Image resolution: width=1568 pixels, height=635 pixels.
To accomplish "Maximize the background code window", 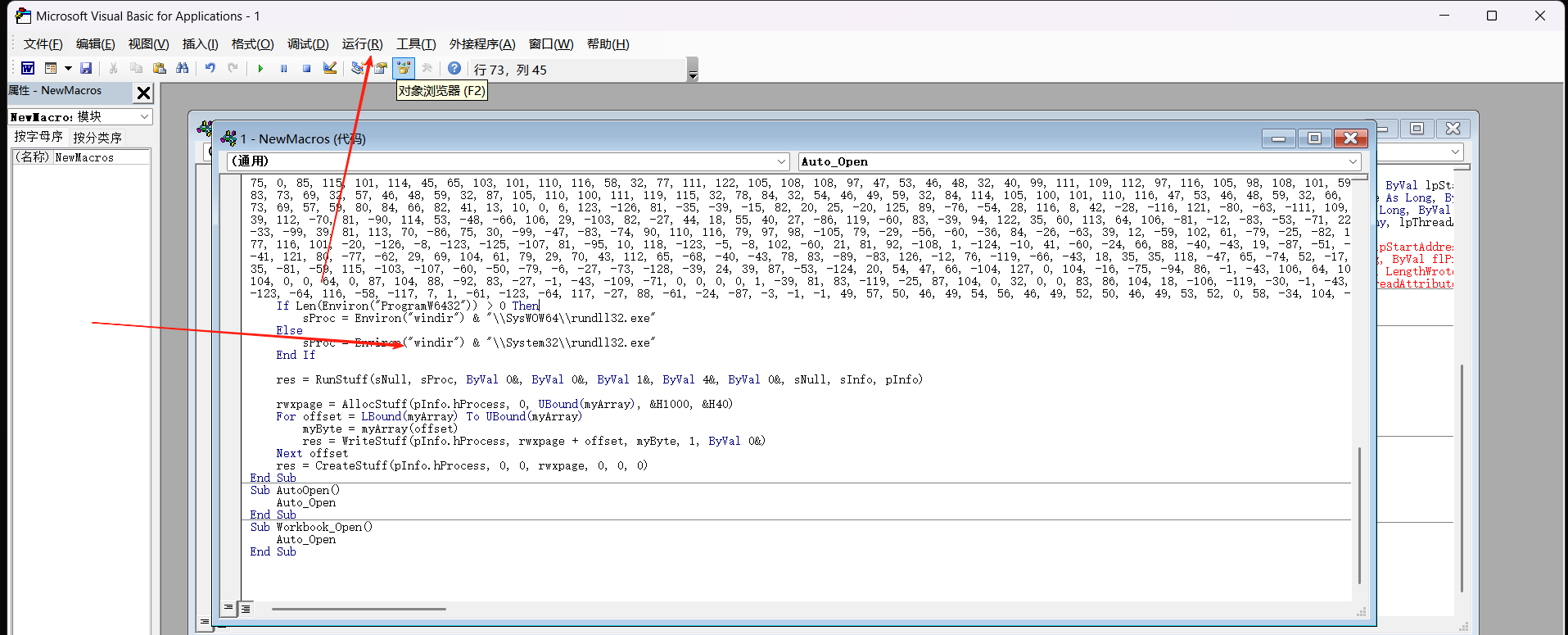I will (1417, 128).
